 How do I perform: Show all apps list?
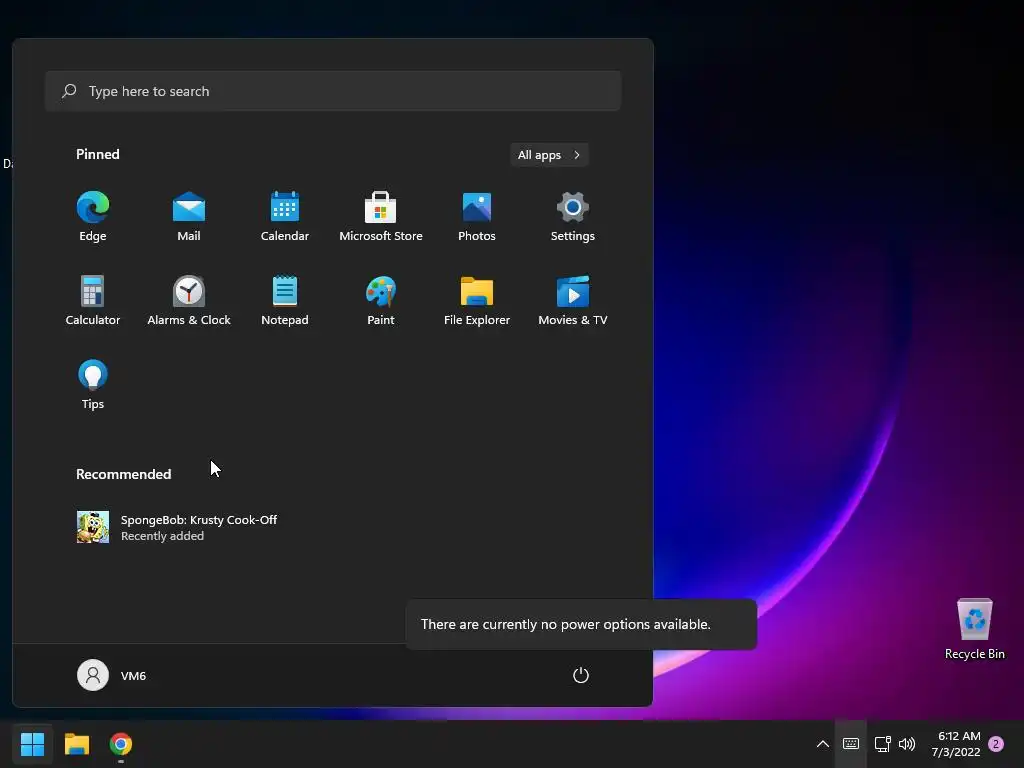click(549, 155)
